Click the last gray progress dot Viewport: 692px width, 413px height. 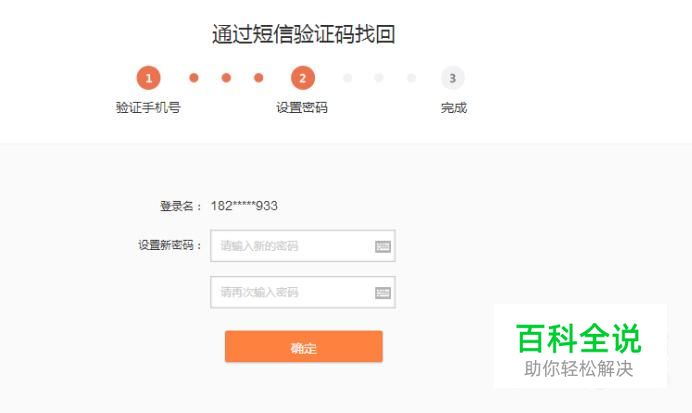tap(411, 78)
